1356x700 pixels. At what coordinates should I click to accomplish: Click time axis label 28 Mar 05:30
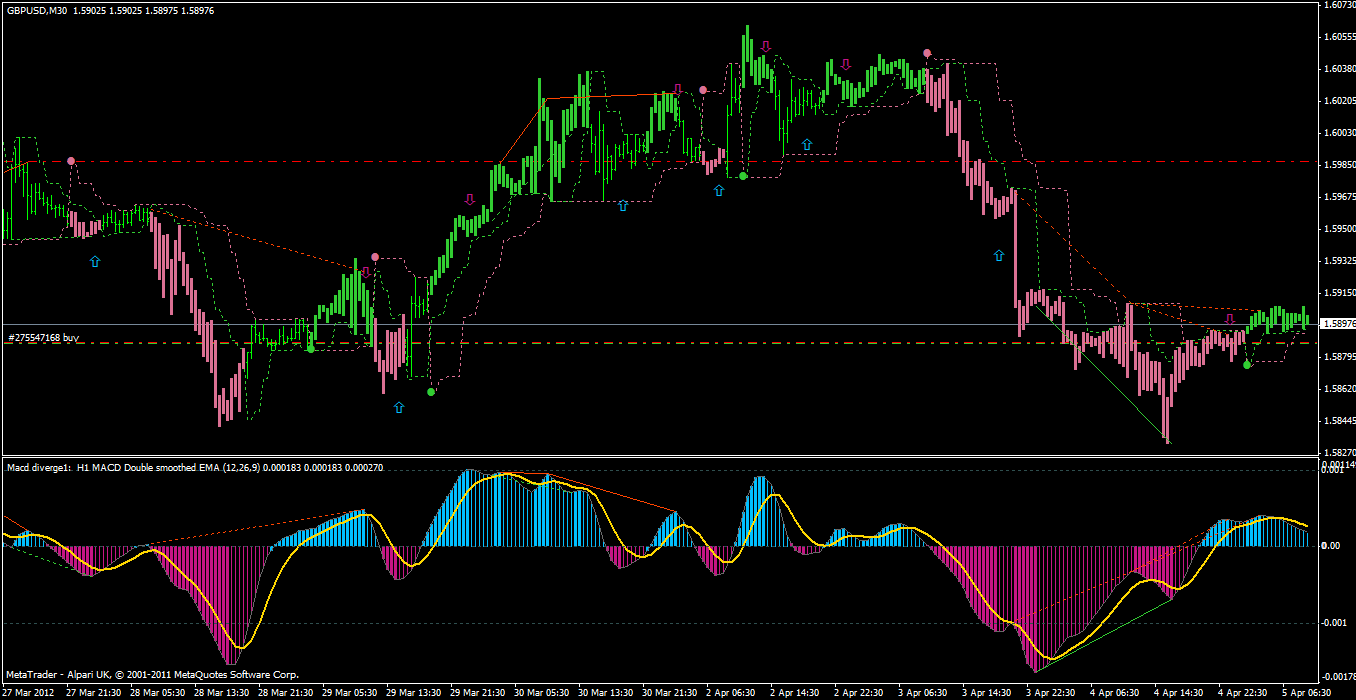tap(159, 692)
